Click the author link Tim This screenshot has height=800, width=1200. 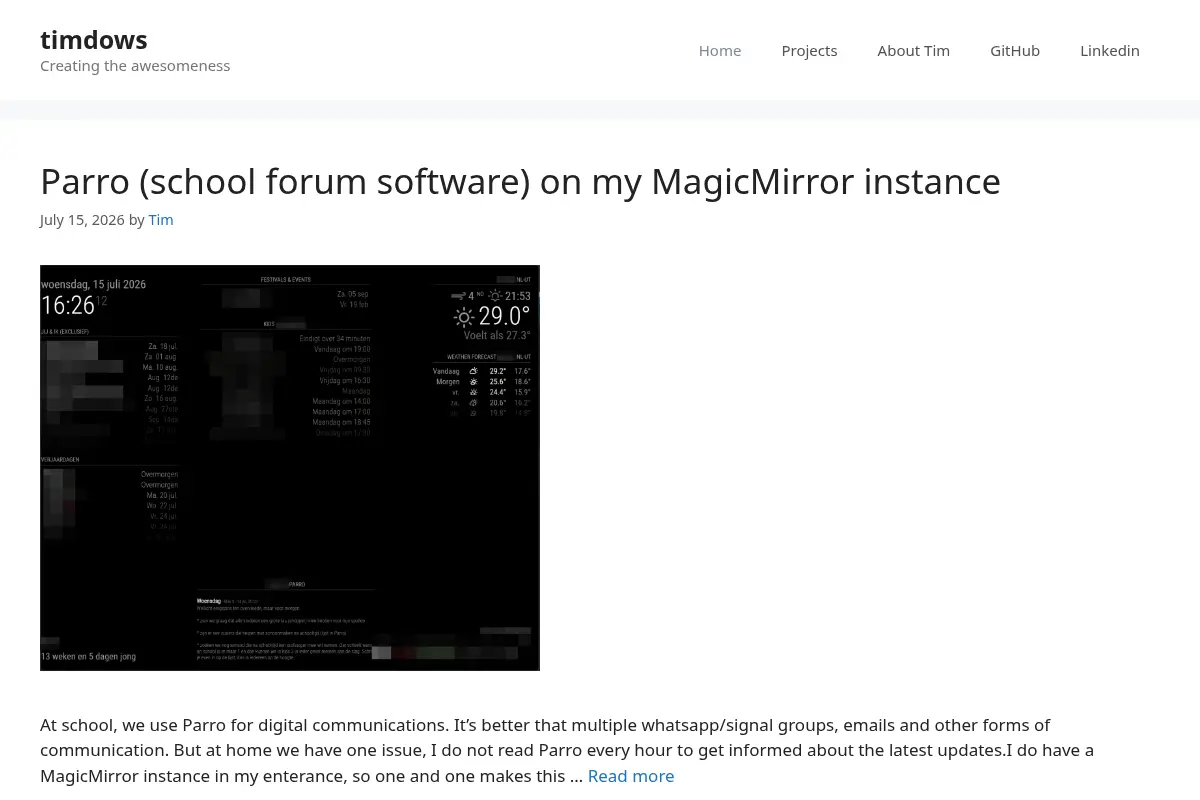pyautogui.click(x=161, y=220)
